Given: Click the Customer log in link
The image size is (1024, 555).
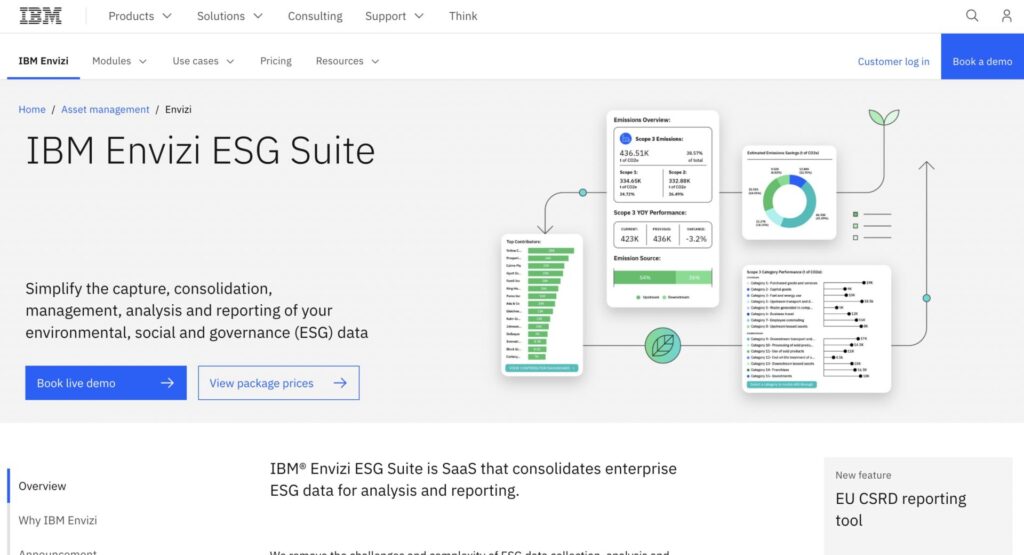Looking at the screenshot, I should [x=893, y=61].
